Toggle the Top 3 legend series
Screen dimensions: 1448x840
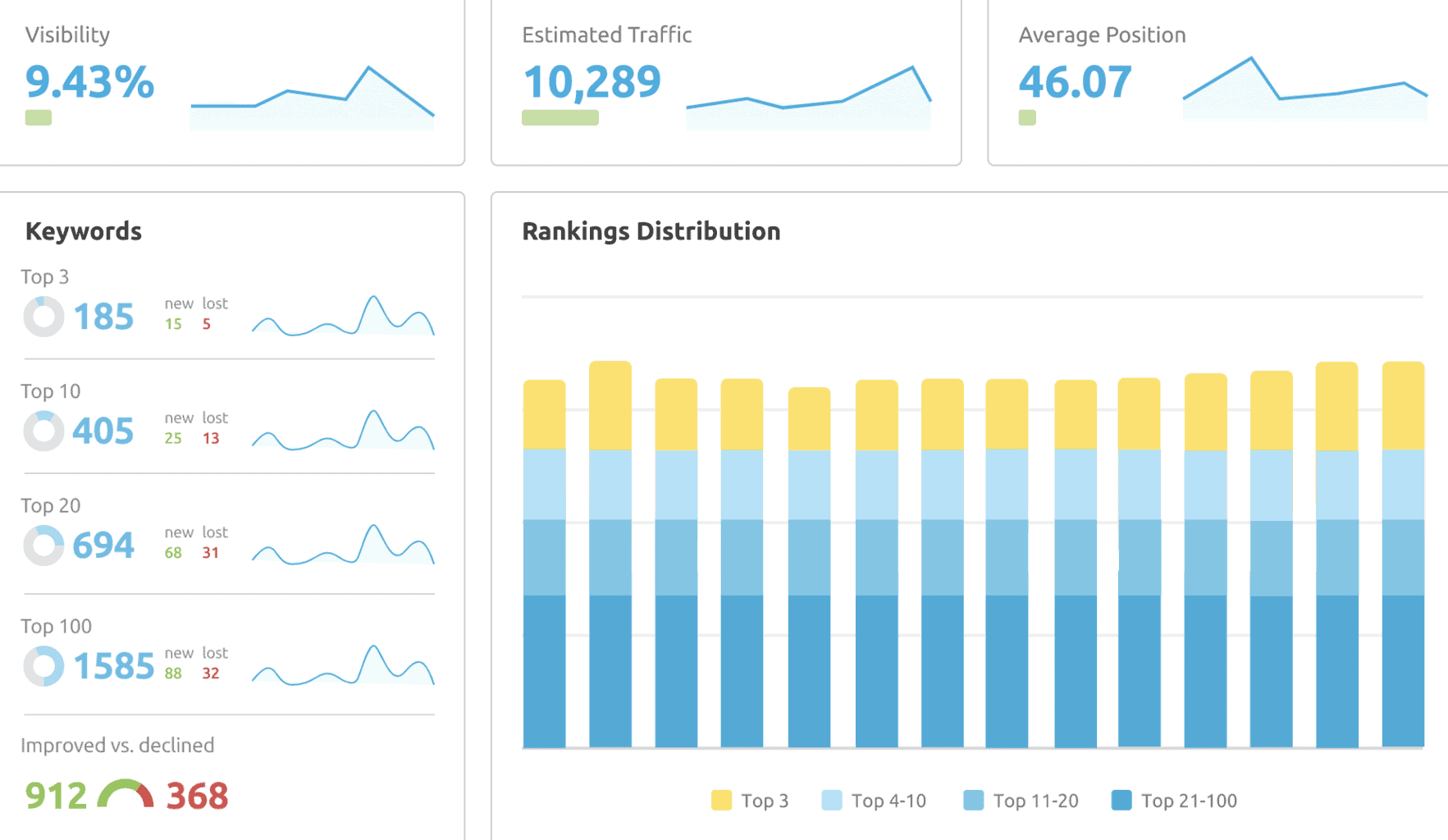[x=750, y=801]
